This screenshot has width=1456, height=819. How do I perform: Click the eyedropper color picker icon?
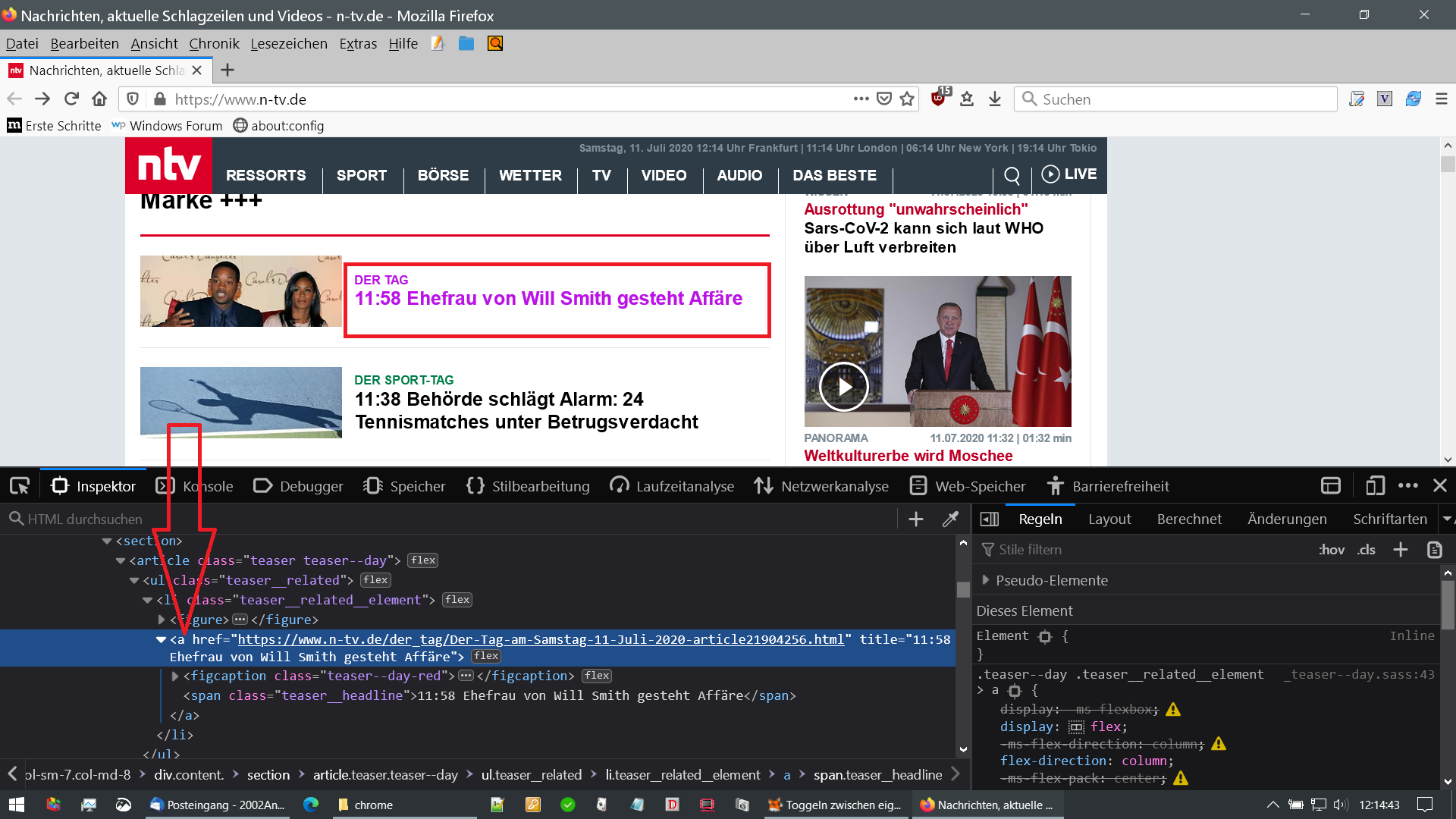pyautogui.click(x=950, y=519)
